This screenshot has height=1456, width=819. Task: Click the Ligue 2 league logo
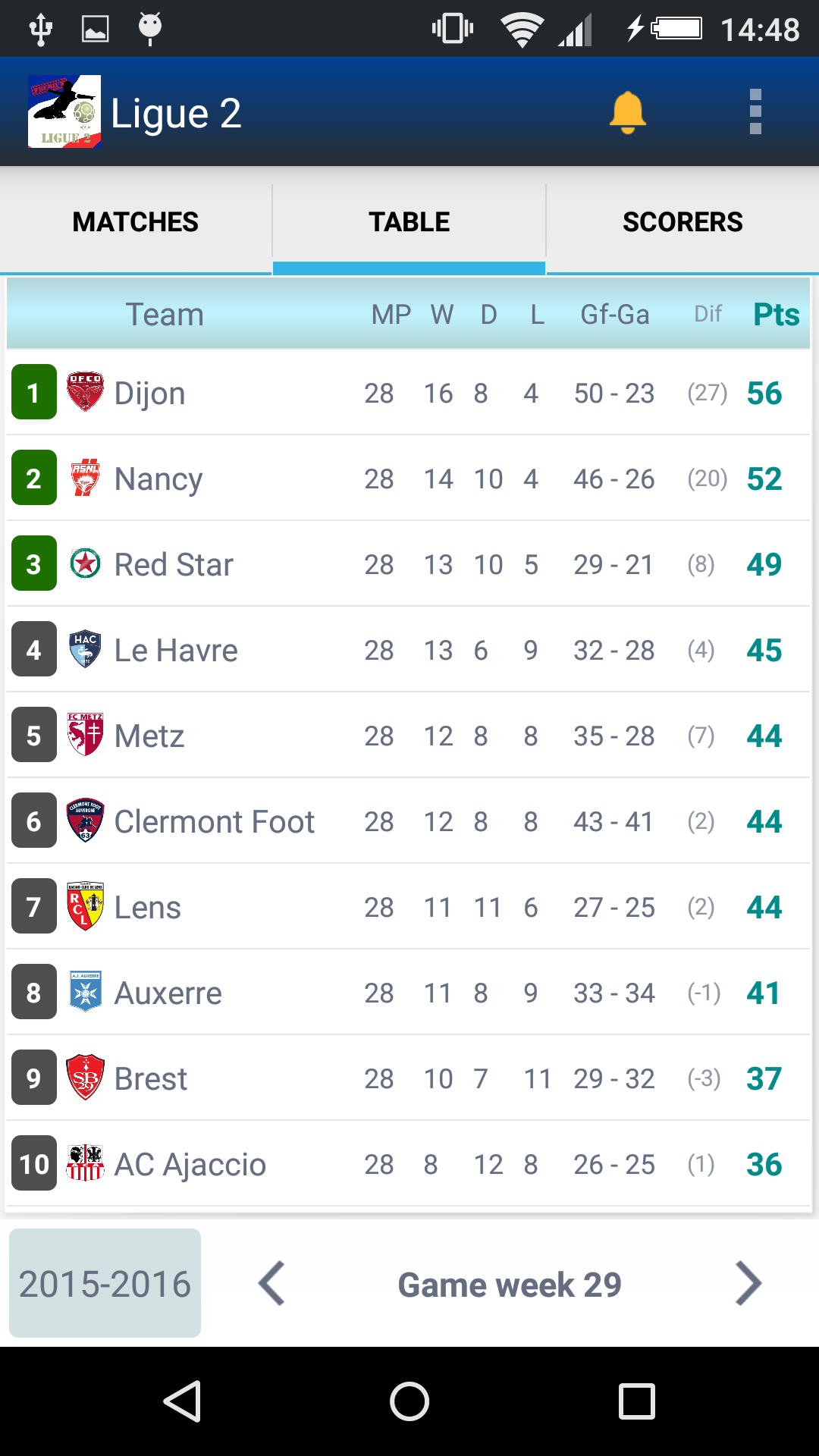[x=64, y=111]
